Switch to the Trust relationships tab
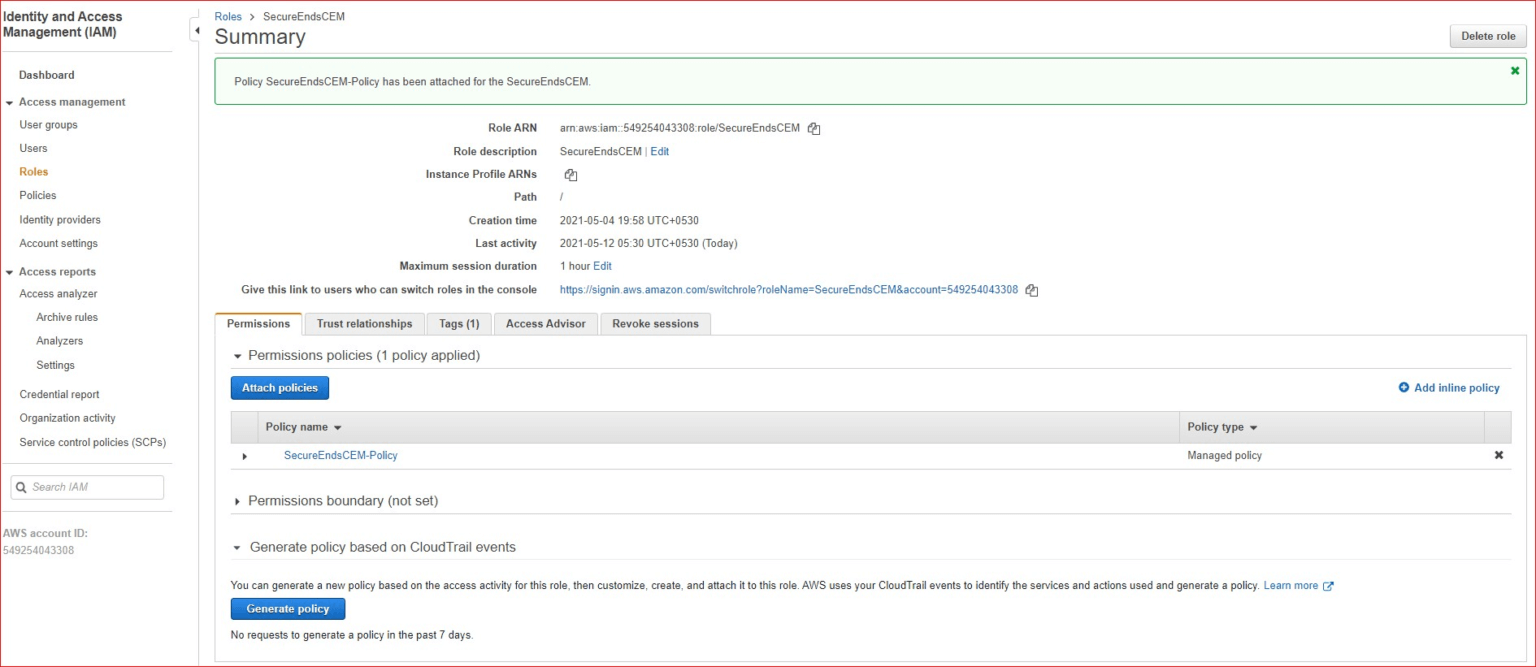Screen dimensions: 1536x667 click(x=363, y=323)
